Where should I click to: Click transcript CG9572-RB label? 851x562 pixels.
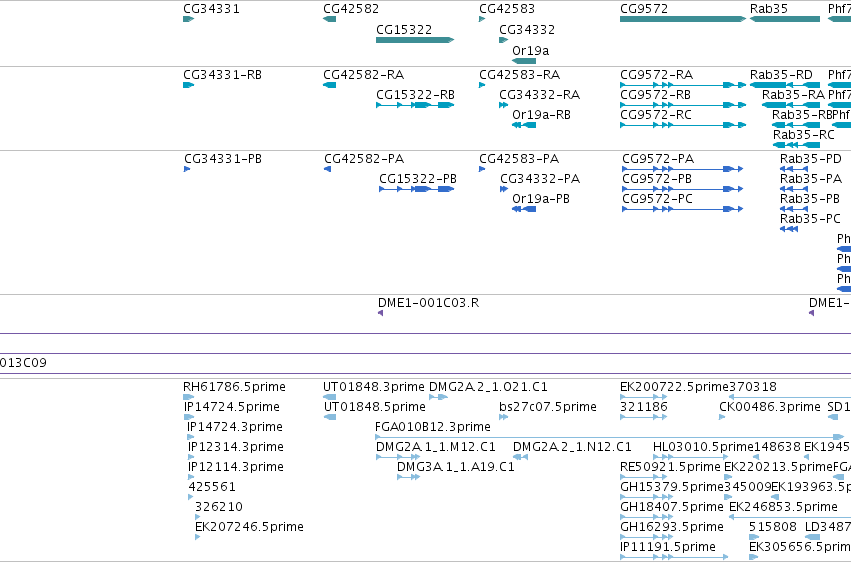click(655, 95)
